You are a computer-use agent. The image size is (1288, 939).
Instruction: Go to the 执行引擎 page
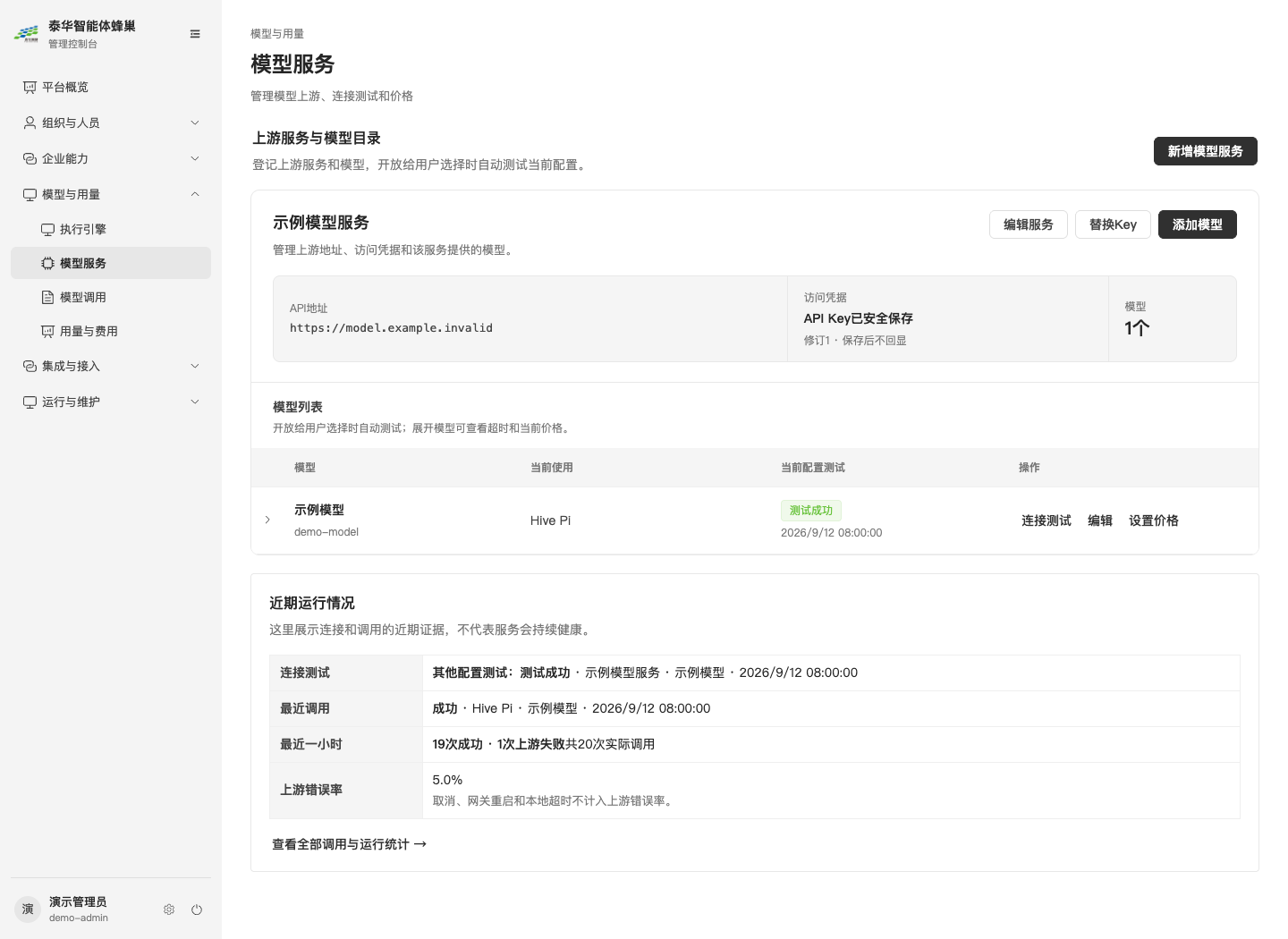(111, 229)
